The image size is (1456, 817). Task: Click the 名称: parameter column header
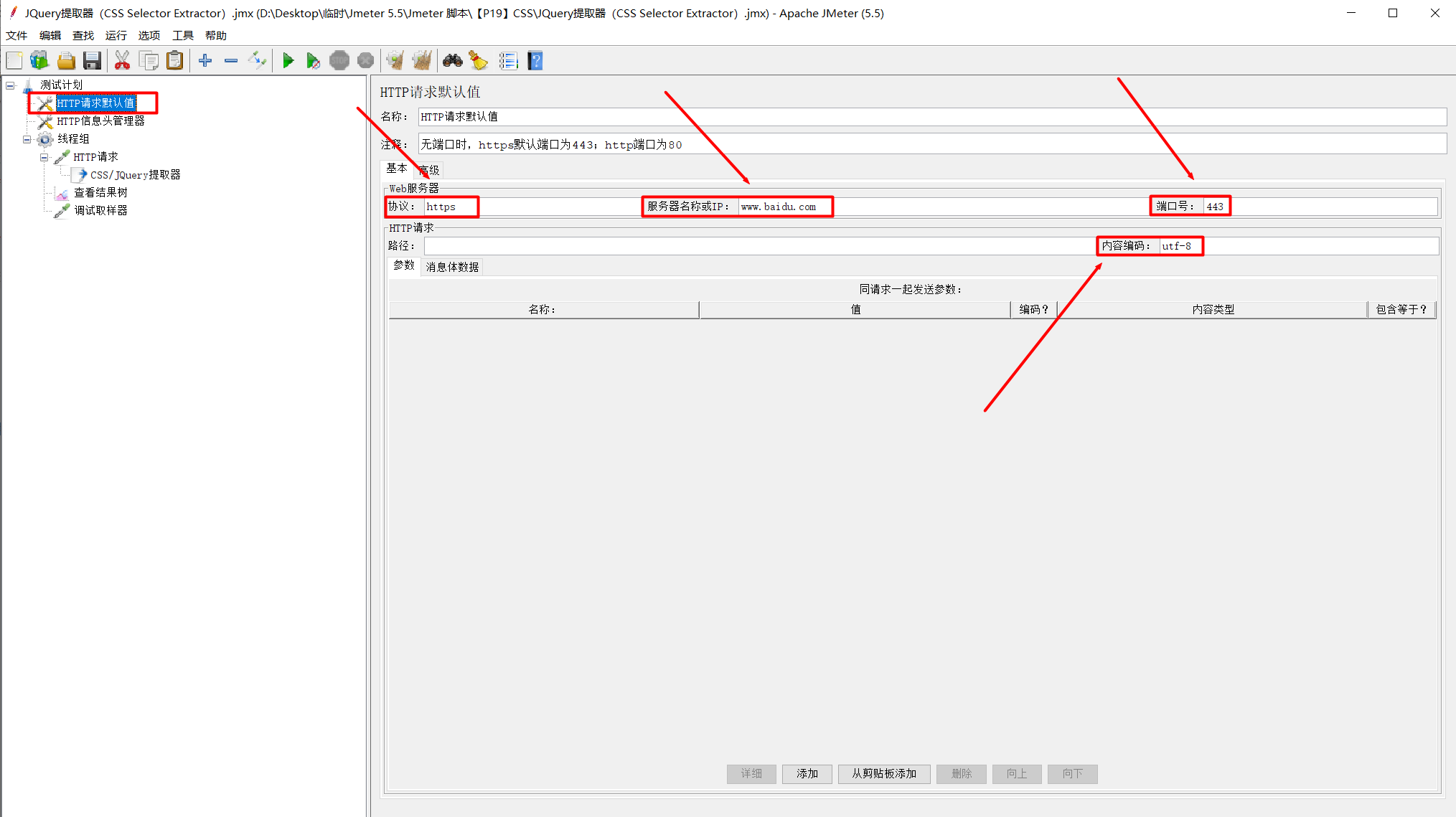click(543, 310)
